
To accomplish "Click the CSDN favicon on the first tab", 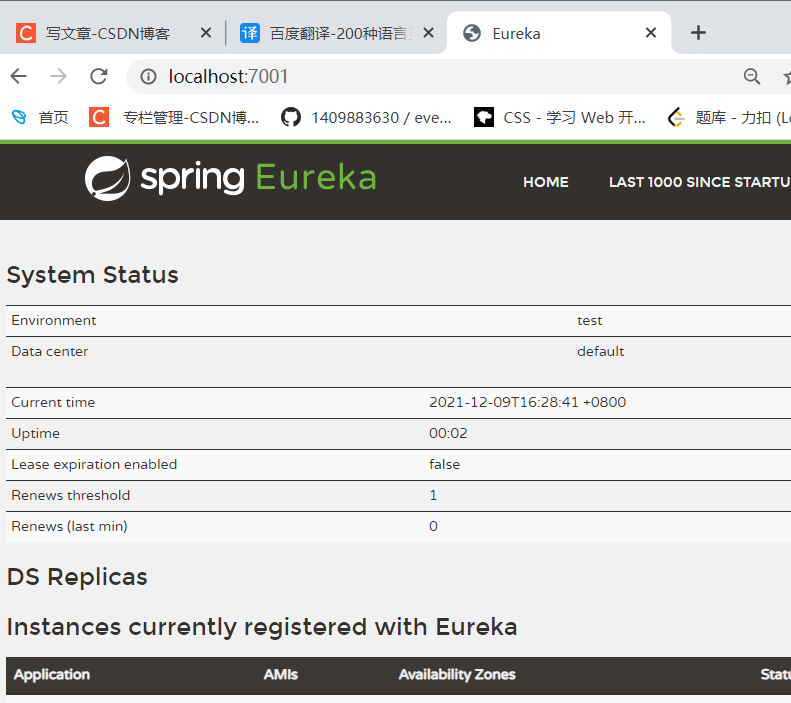I will click(x=26, y=33).
